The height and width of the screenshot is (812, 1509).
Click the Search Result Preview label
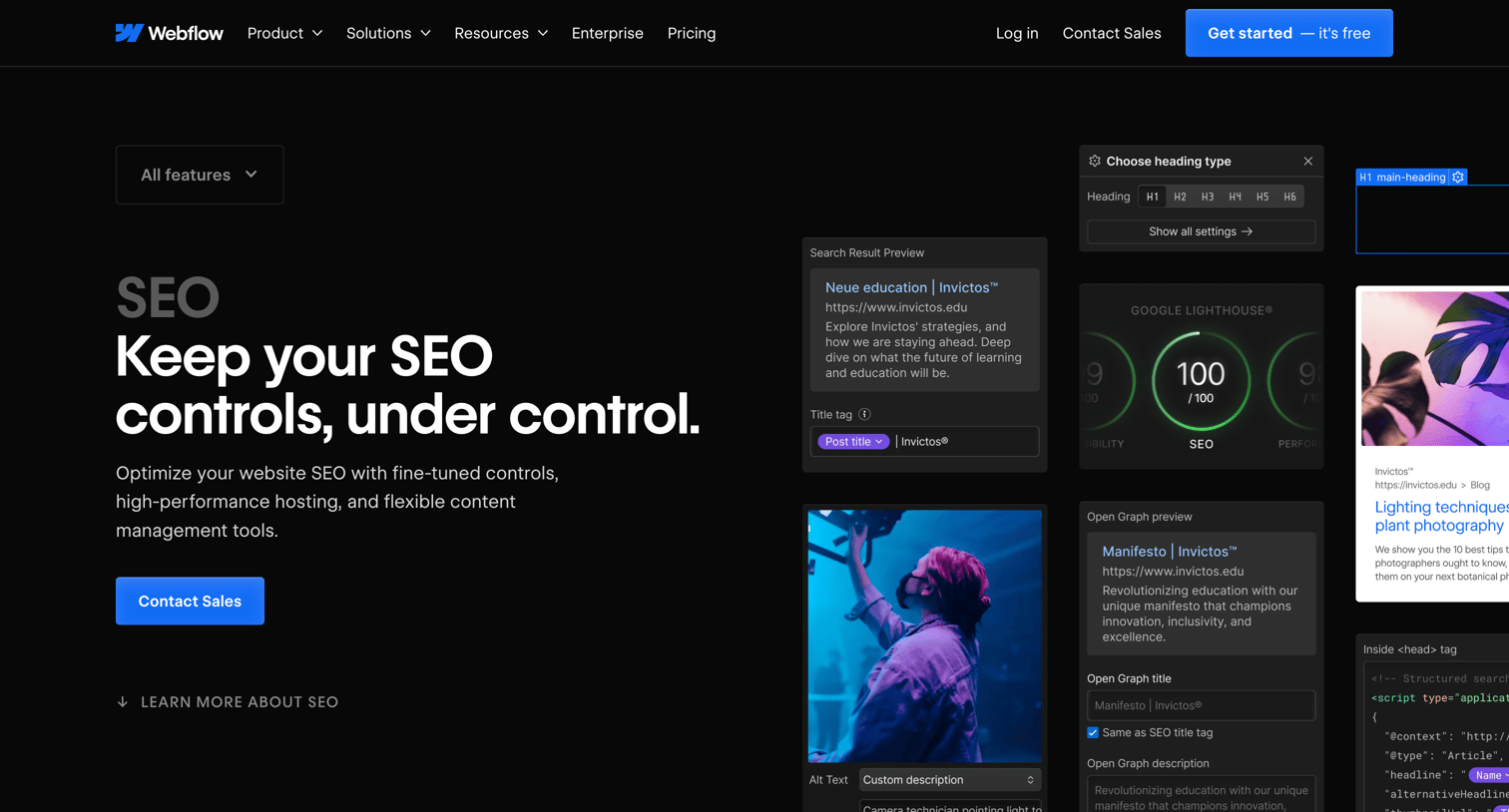point(867,253)
